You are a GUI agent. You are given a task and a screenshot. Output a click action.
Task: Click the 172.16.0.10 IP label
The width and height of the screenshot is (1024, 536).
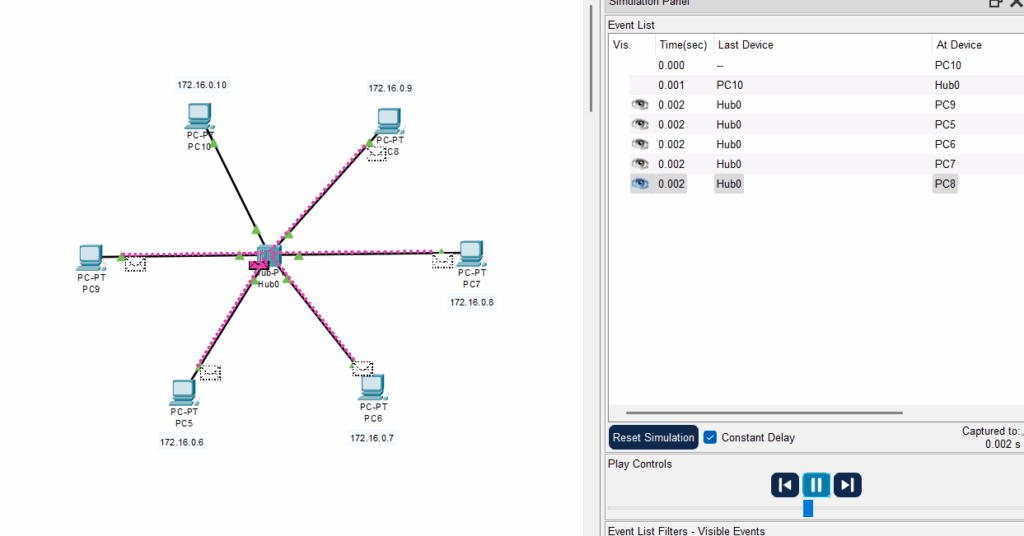click(x=202, y=85)
